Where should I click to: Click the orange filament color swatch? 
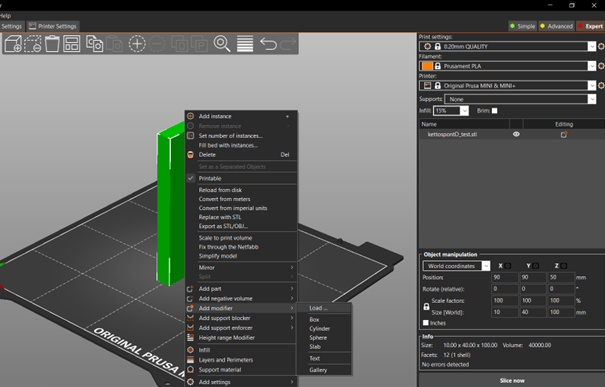(x=427, y=66)
